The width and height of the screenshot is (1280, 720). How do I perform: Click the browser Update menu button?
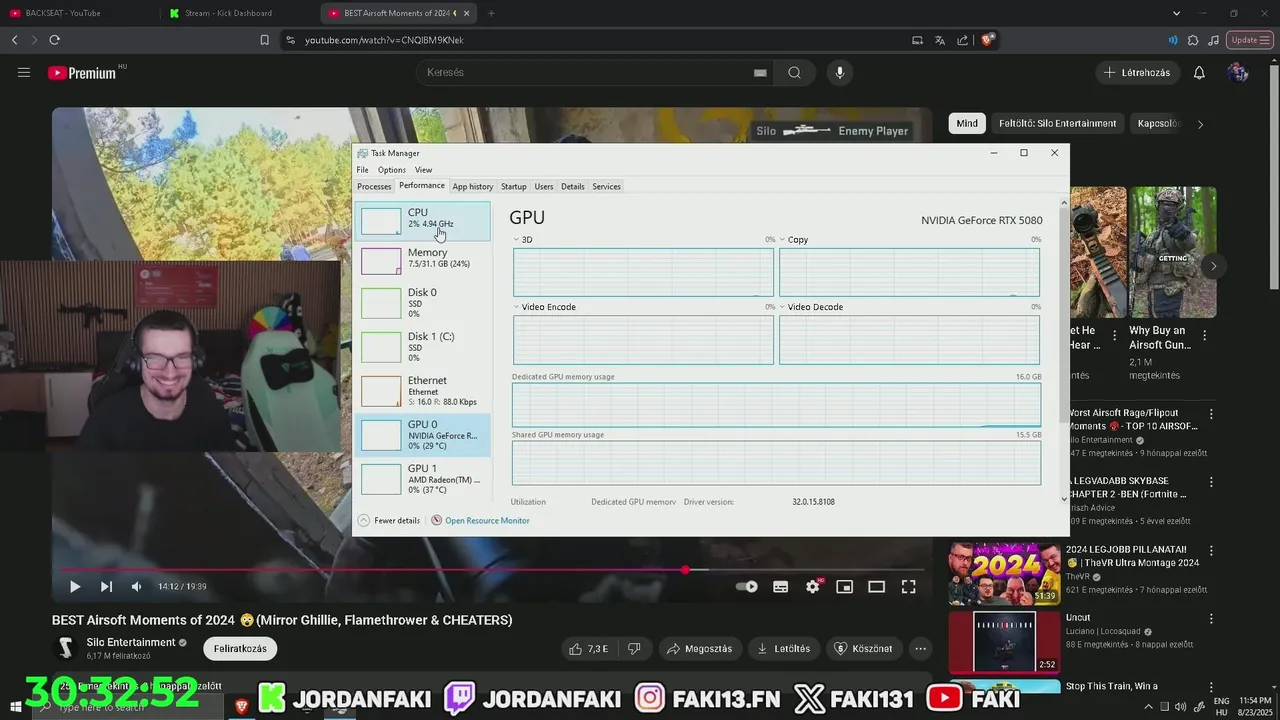tap(1249, 40)
